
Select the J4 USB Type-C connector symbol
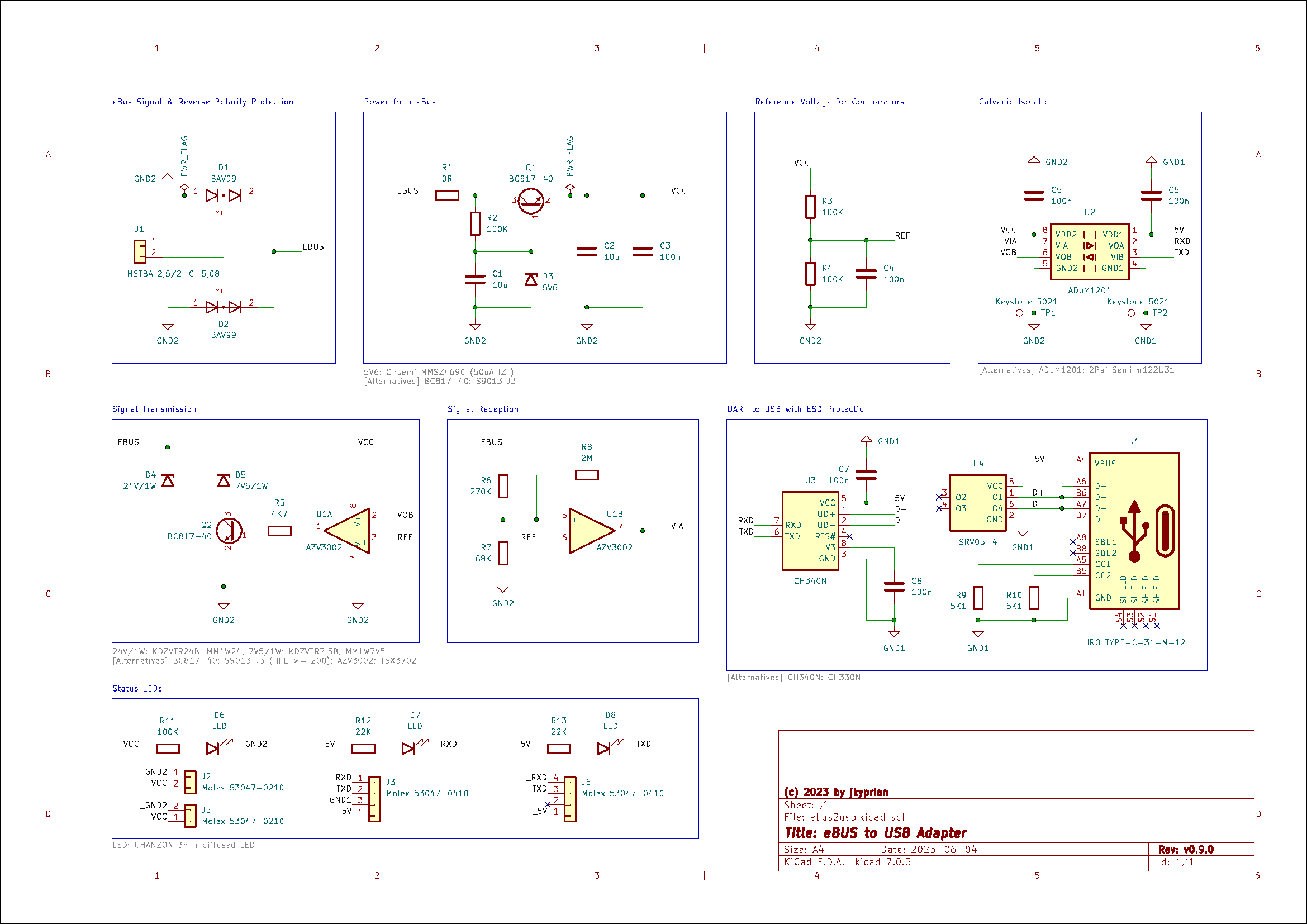tap(1134, 531)
